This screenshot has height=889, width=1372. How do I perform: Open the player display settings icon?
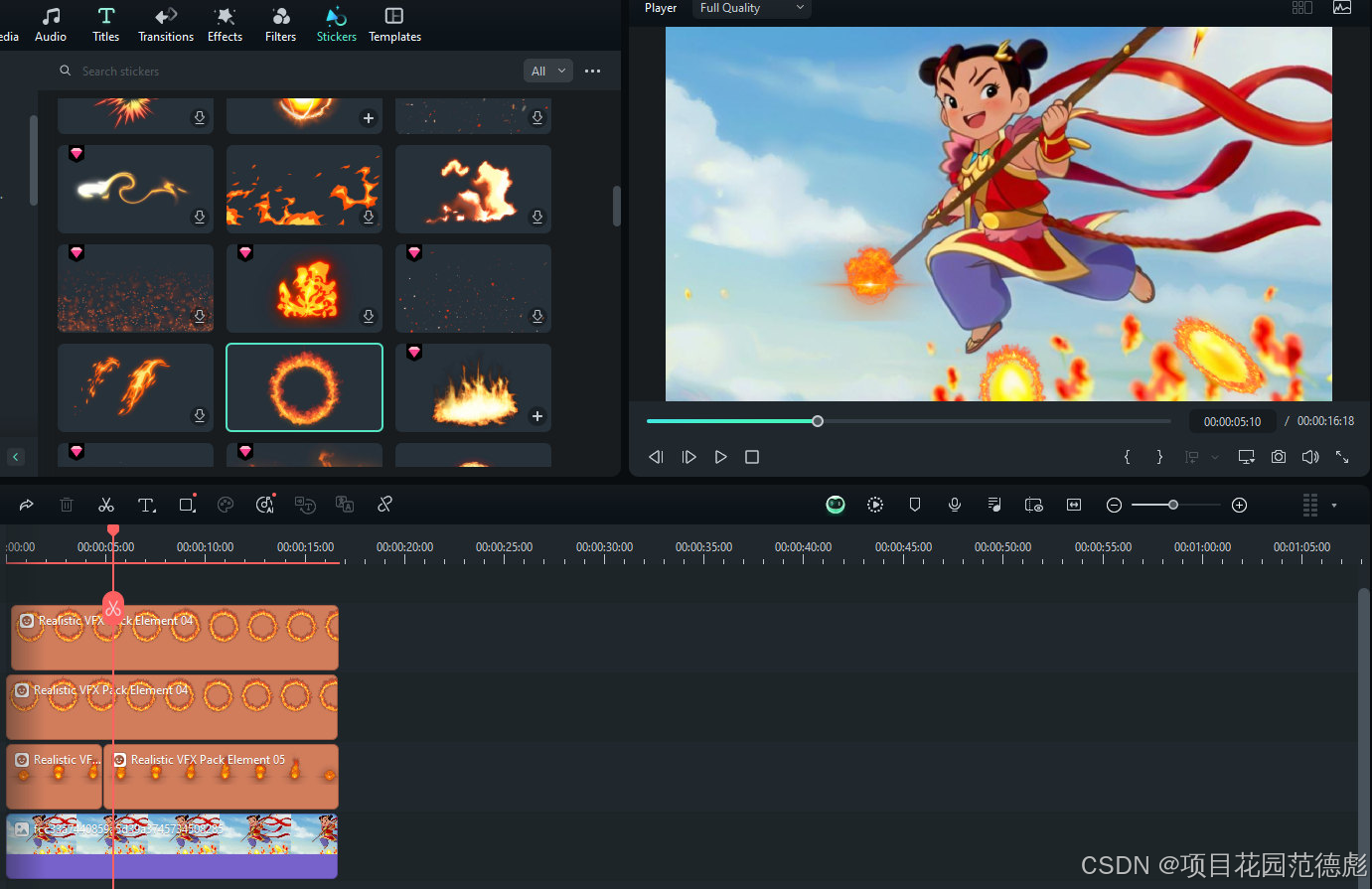(x=1246, y=457)
